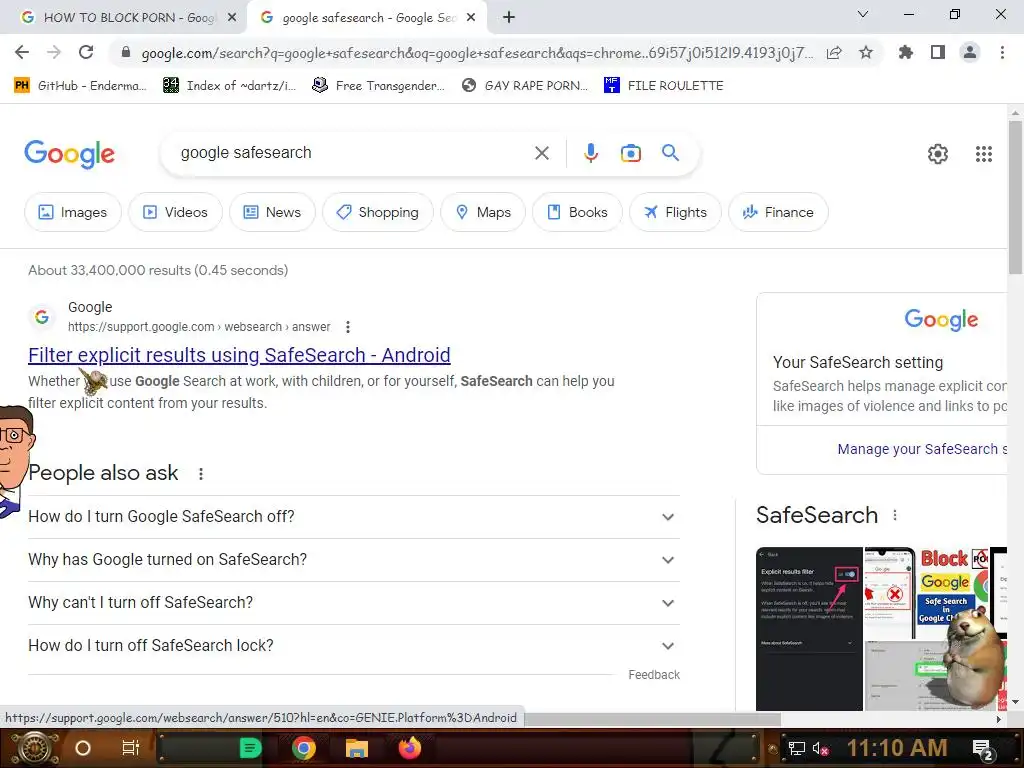Viewport: 1024px width, 768px height.
Task: Open Chrome from the taskbar
Action: coord(304,748)
